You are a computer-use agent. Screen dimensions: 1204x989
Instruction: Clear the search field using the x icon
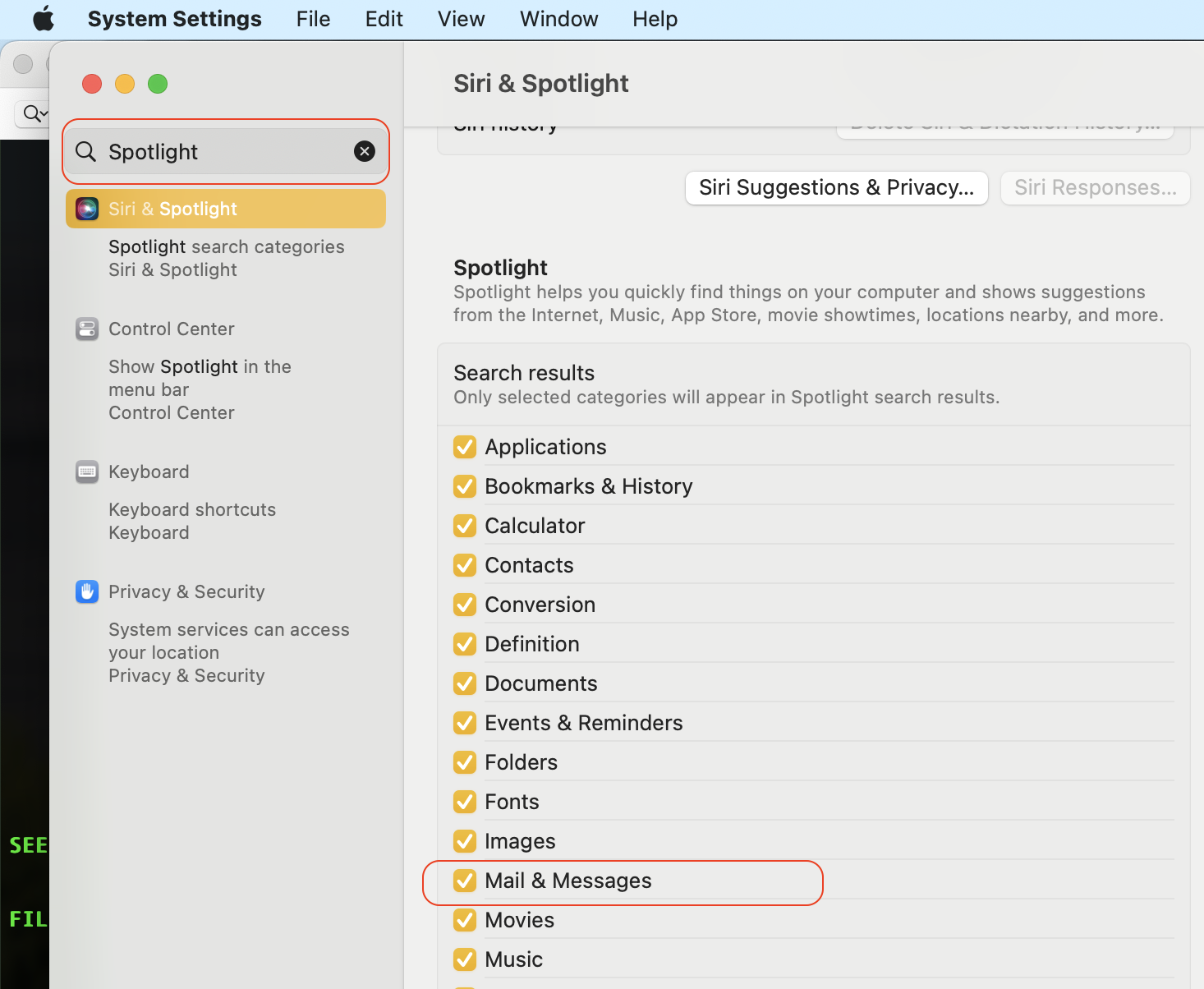click(x=364, y=151)
